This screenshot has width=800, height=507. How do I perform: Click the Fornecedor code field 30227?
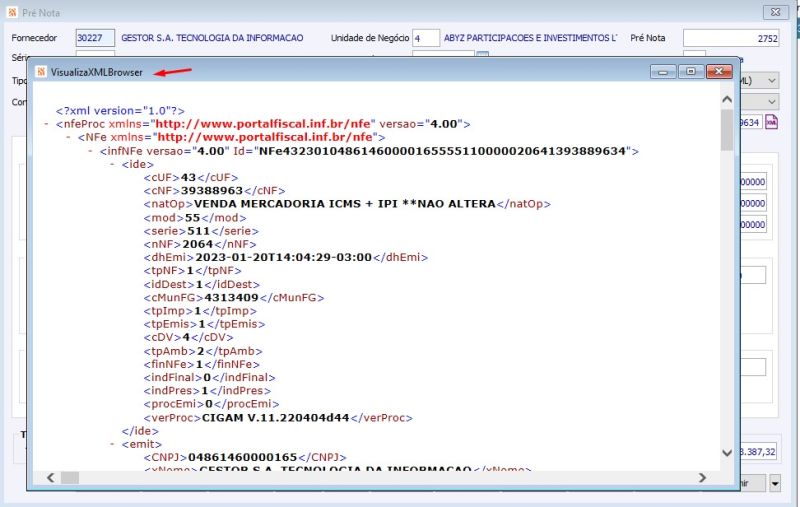click(95, 38)
